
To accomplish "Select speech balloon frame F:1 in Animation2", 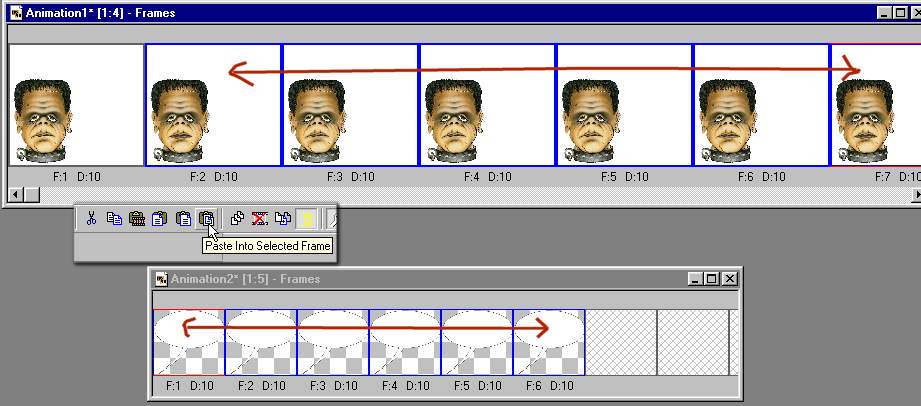I will tap(188, 341).
